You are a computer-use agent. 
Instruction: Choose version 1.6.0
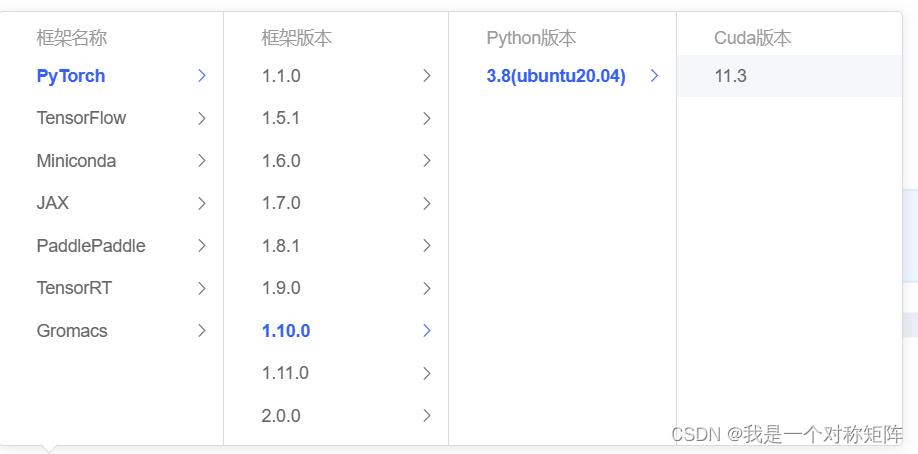tap(281, 161)
